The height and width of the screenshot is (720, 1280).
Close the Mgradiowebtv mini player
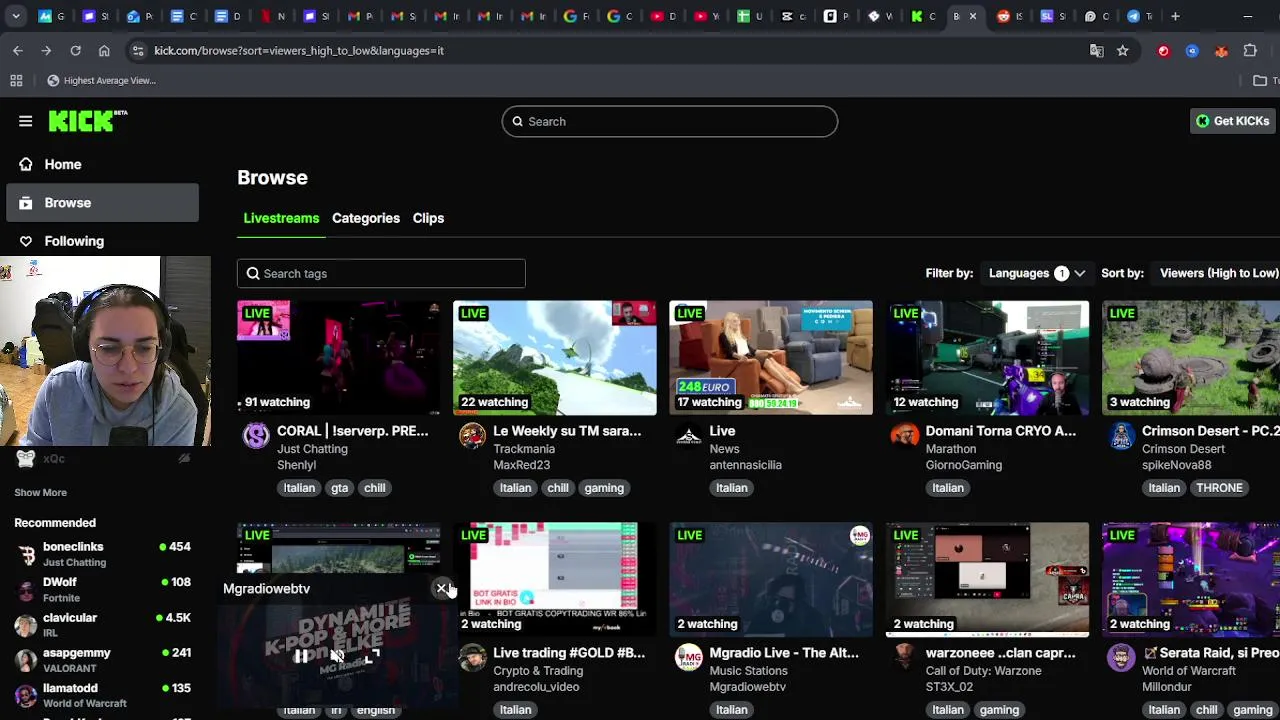pos(442,588)
